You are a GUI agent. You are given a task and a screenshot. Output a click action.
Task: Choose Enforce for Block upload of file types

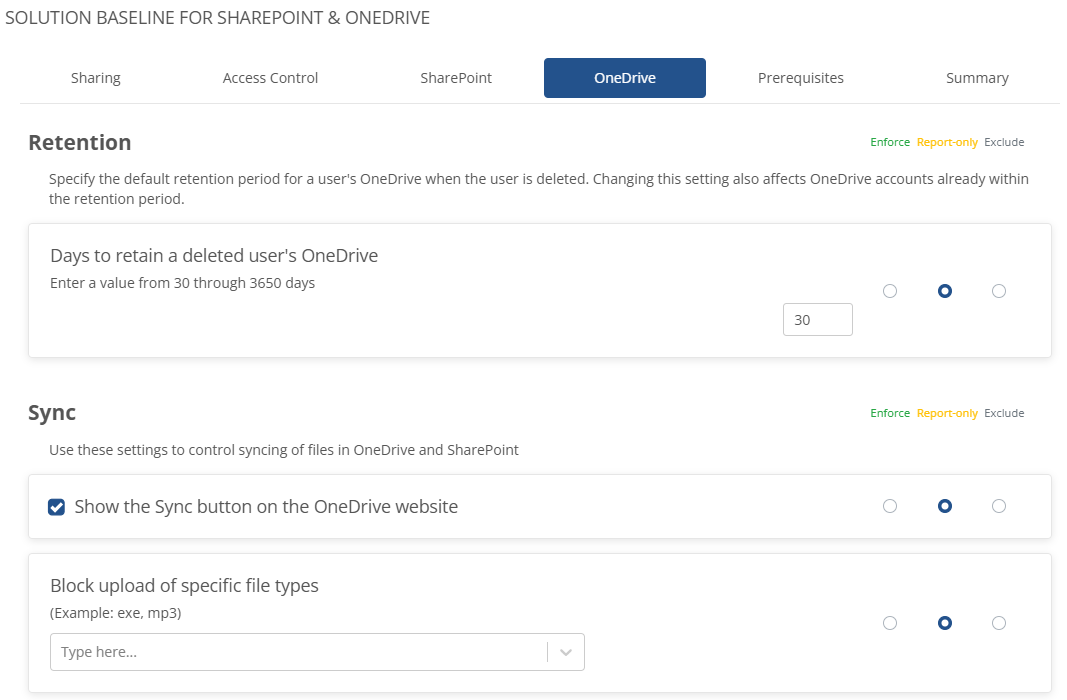890,623
